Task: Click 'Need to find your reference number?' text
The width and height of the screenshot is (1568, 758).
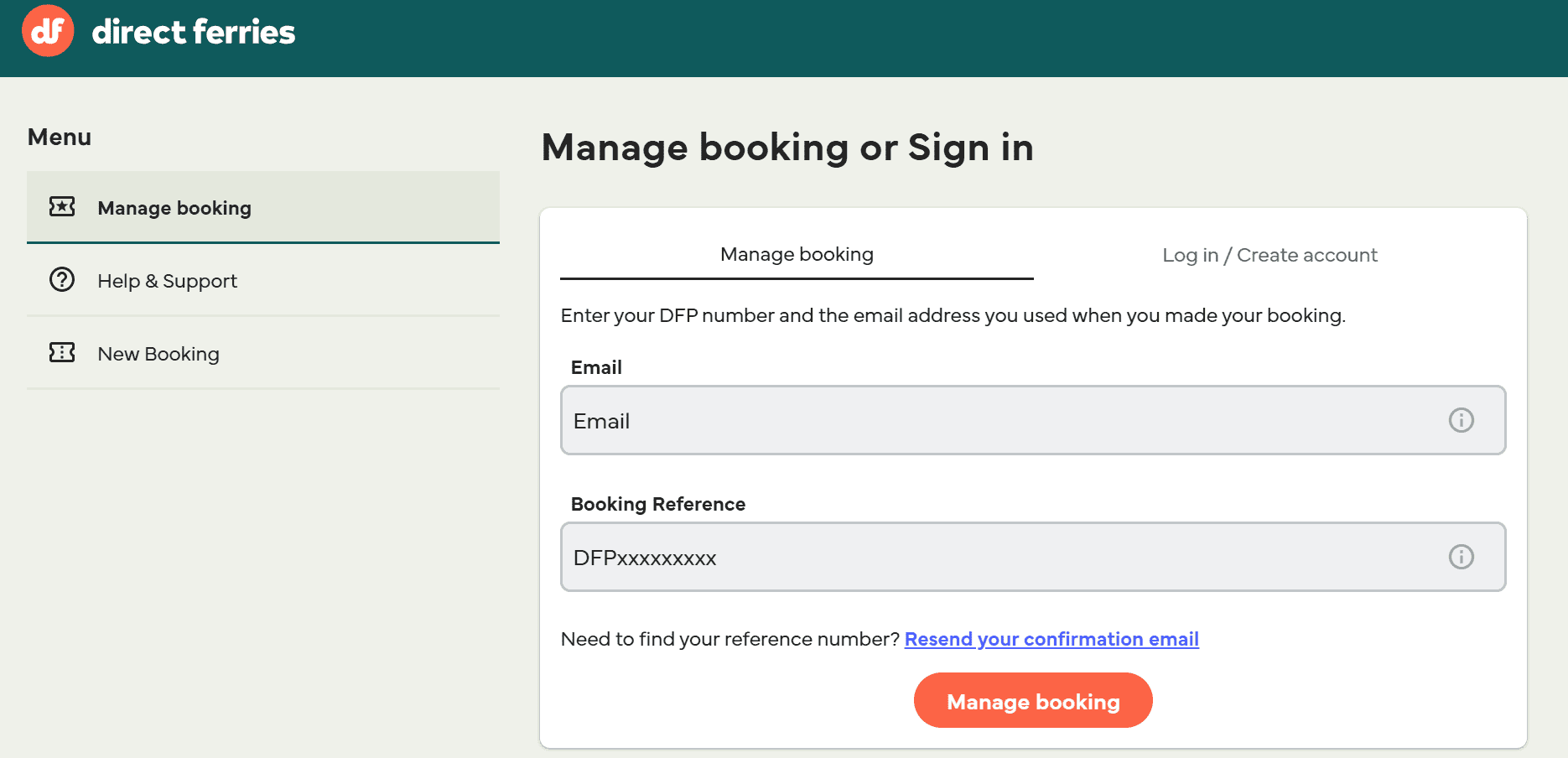Action: click(x=730, y=639)
